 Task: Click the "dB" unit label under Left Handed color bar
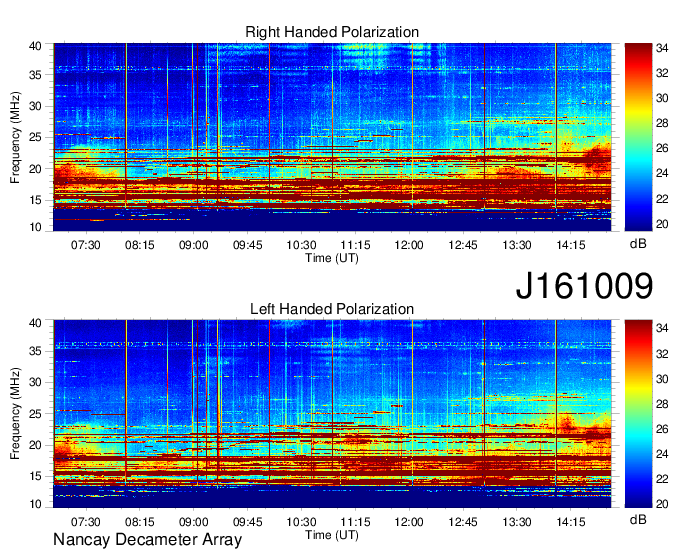[638, 519]
